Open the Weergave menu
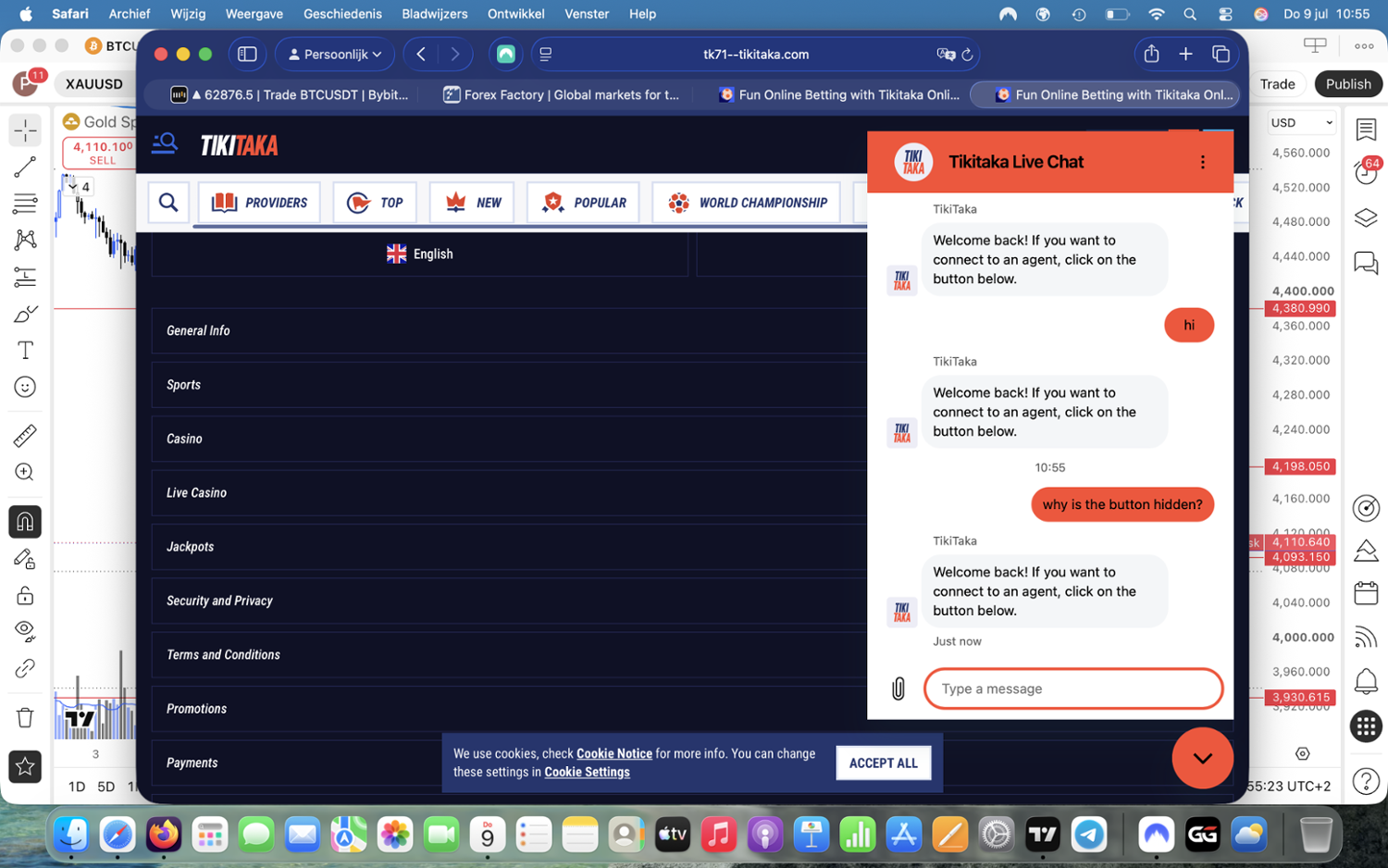 click(x=254, y=14)
